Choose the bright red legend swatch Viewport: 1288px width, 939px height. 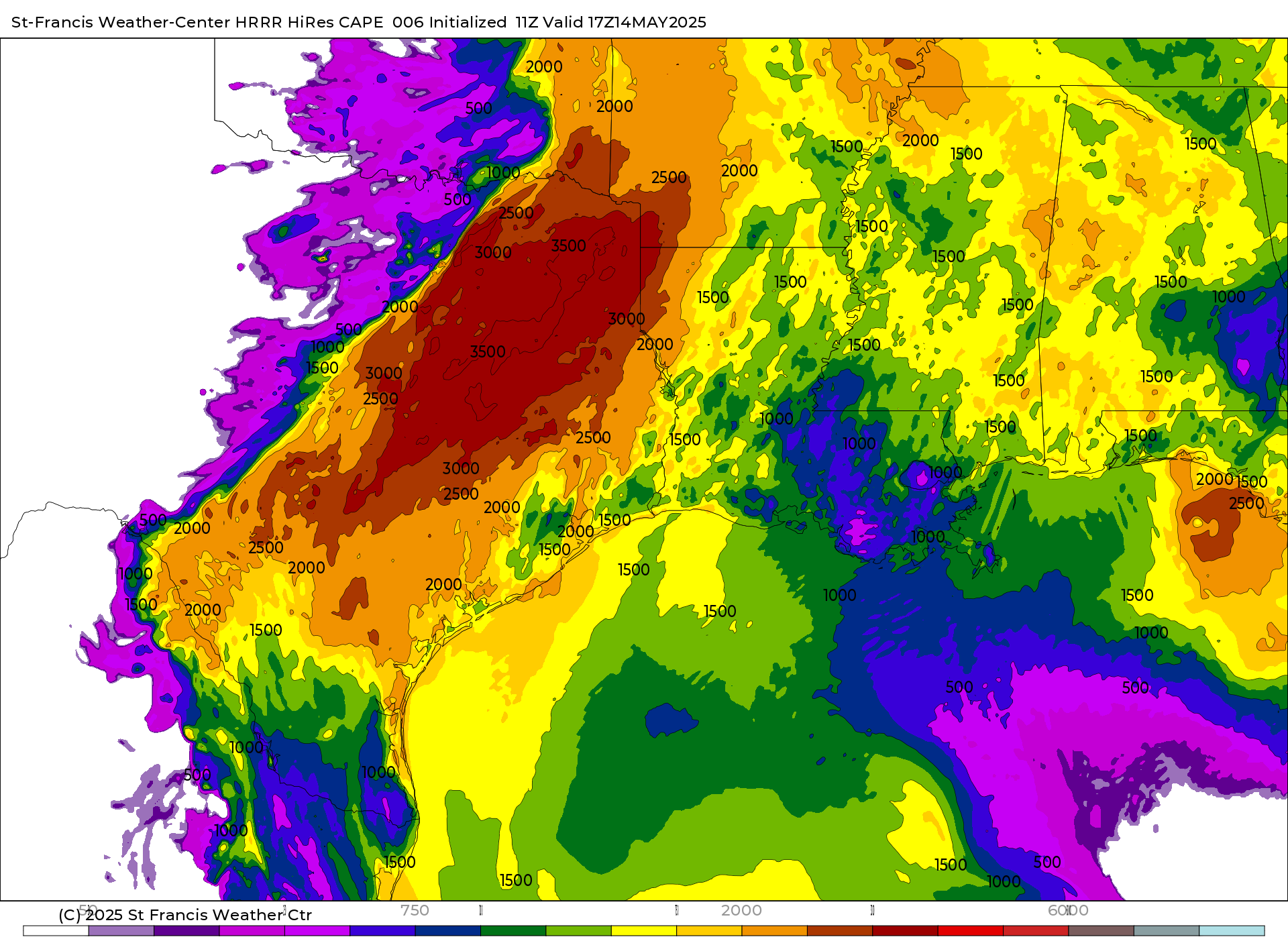click(971, 931)
